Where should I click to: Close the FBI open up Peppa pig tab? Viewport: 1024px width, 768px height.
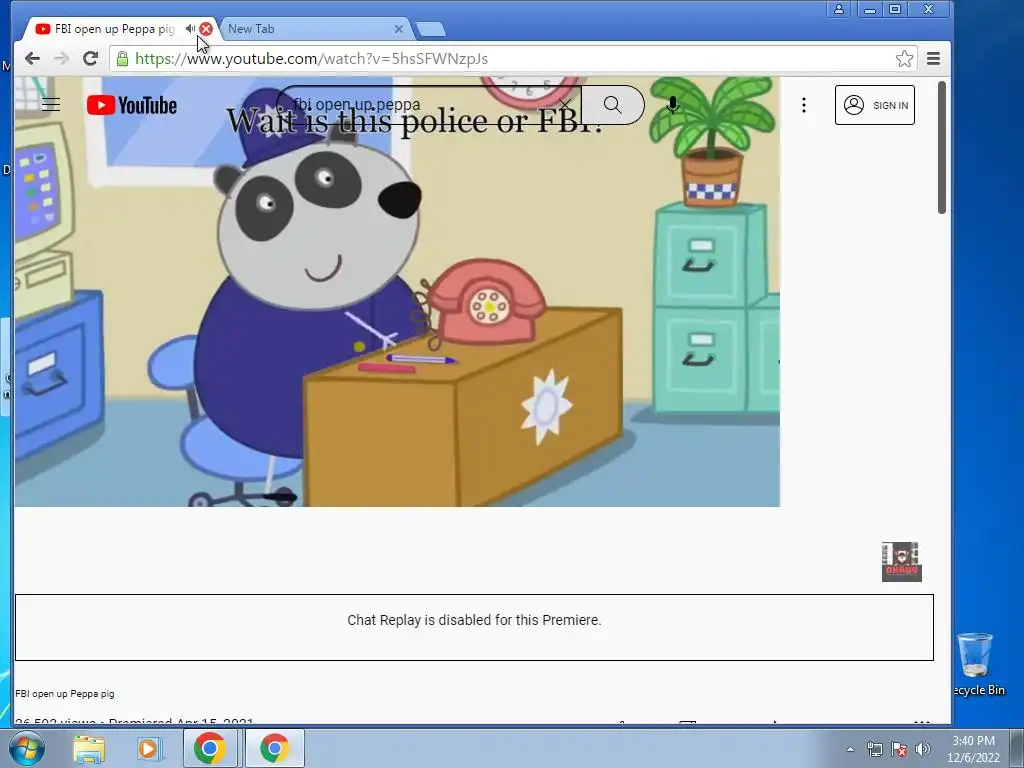(x=206, y=29)
